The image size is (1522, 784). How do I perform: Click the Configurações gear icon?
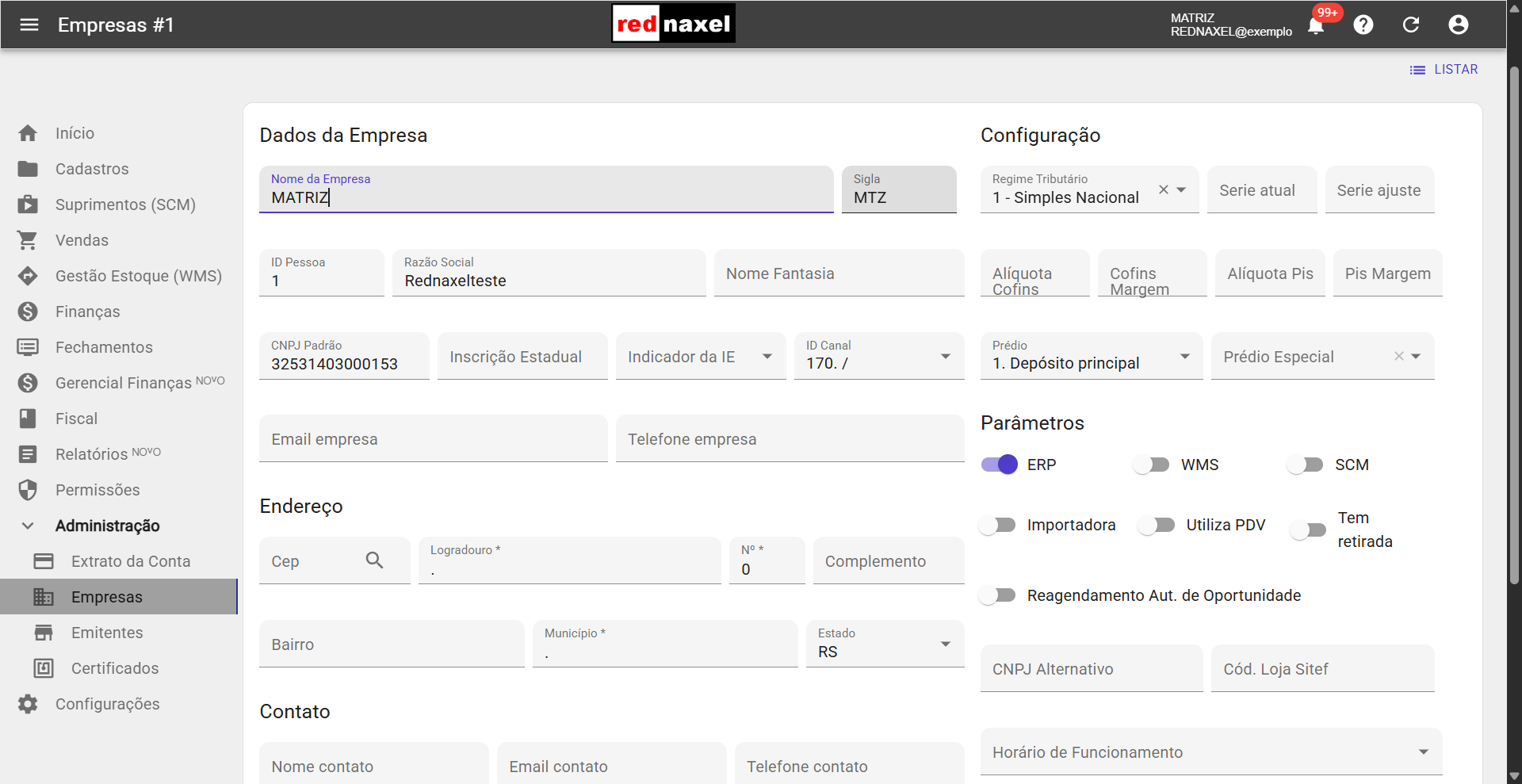coord(28,704)
